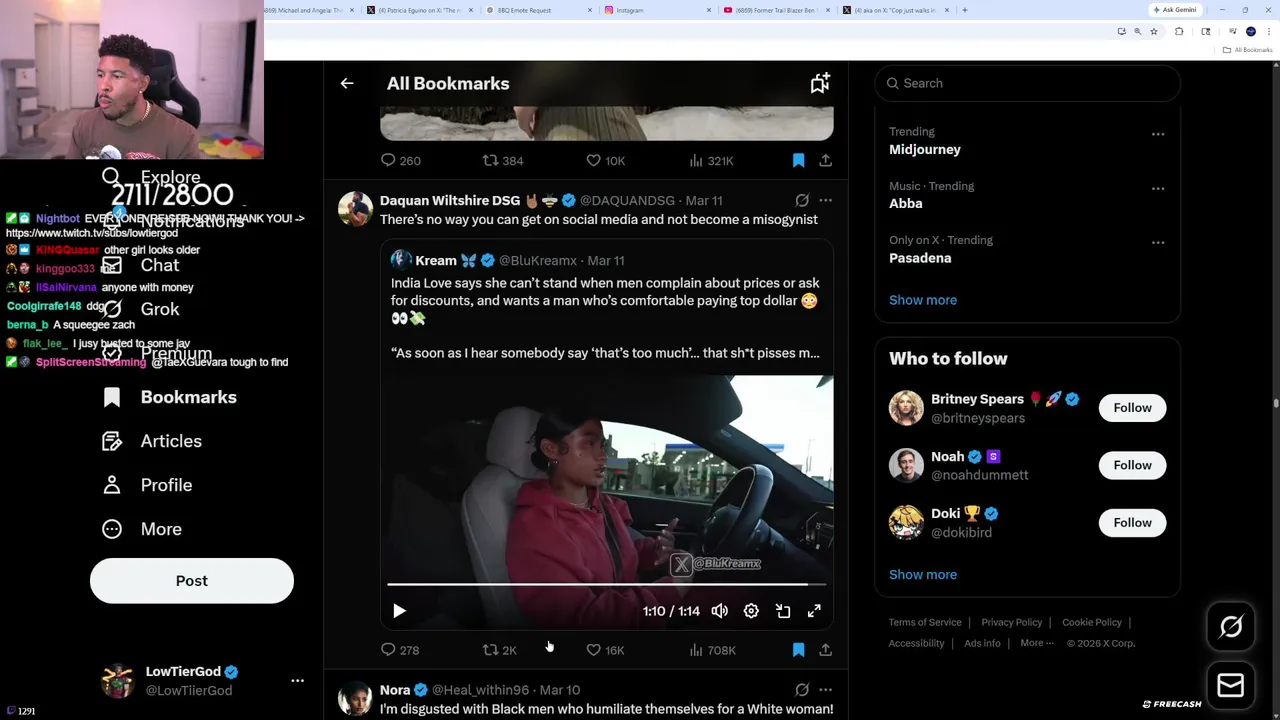Open video settings gear

(x=751, y=611)
